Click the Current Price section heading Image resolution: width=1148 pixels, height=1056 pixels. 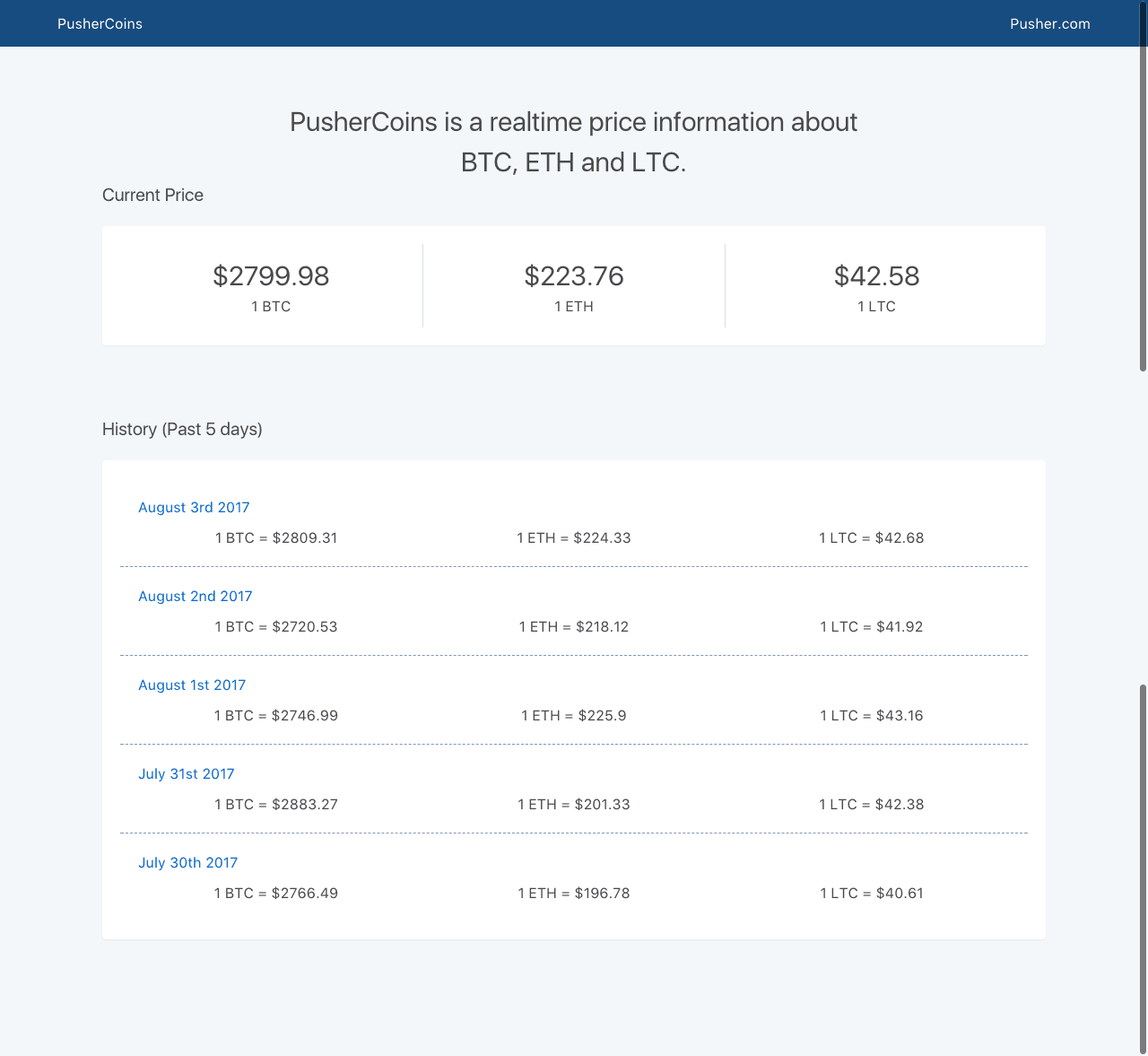[x=152, y=196]
